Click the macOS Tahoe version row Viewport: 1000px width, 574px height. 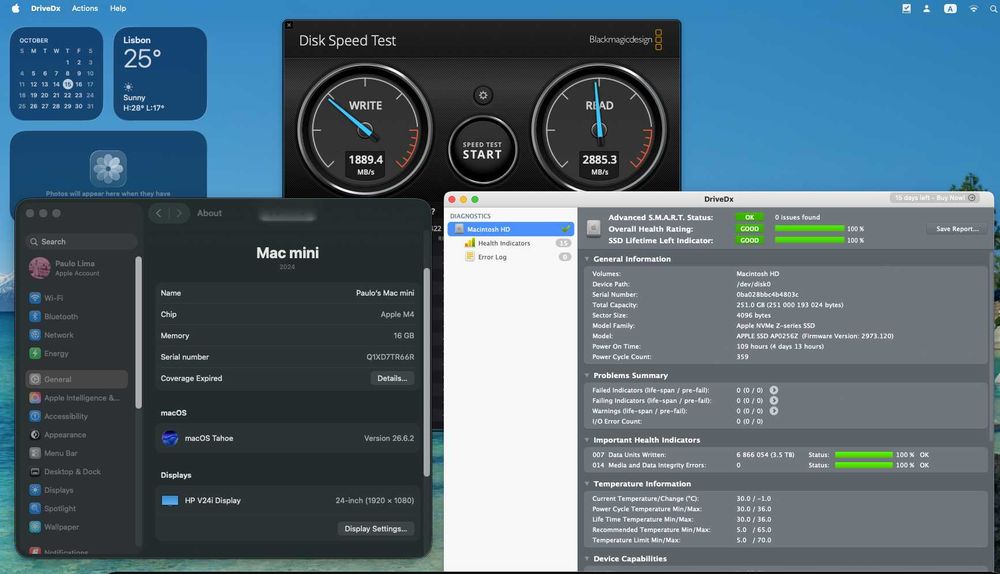[287, 438]
